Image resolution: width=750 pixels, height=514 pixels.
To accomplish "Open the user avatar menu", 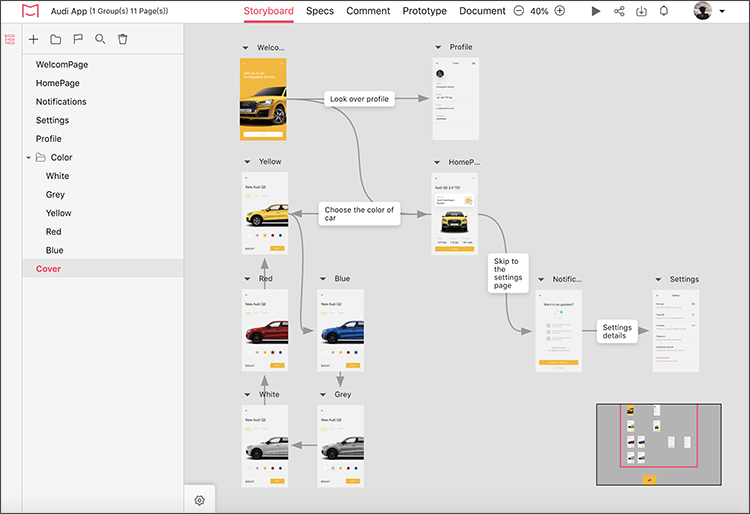I will pyautogui.click(x=702, y=11).
